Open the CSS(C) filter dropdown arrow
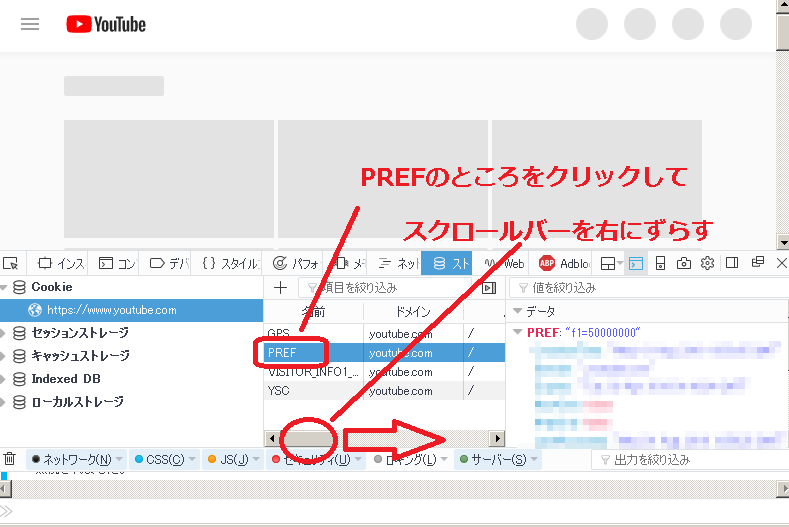Screen dimensions: 789x527 [x=192, y=459]
